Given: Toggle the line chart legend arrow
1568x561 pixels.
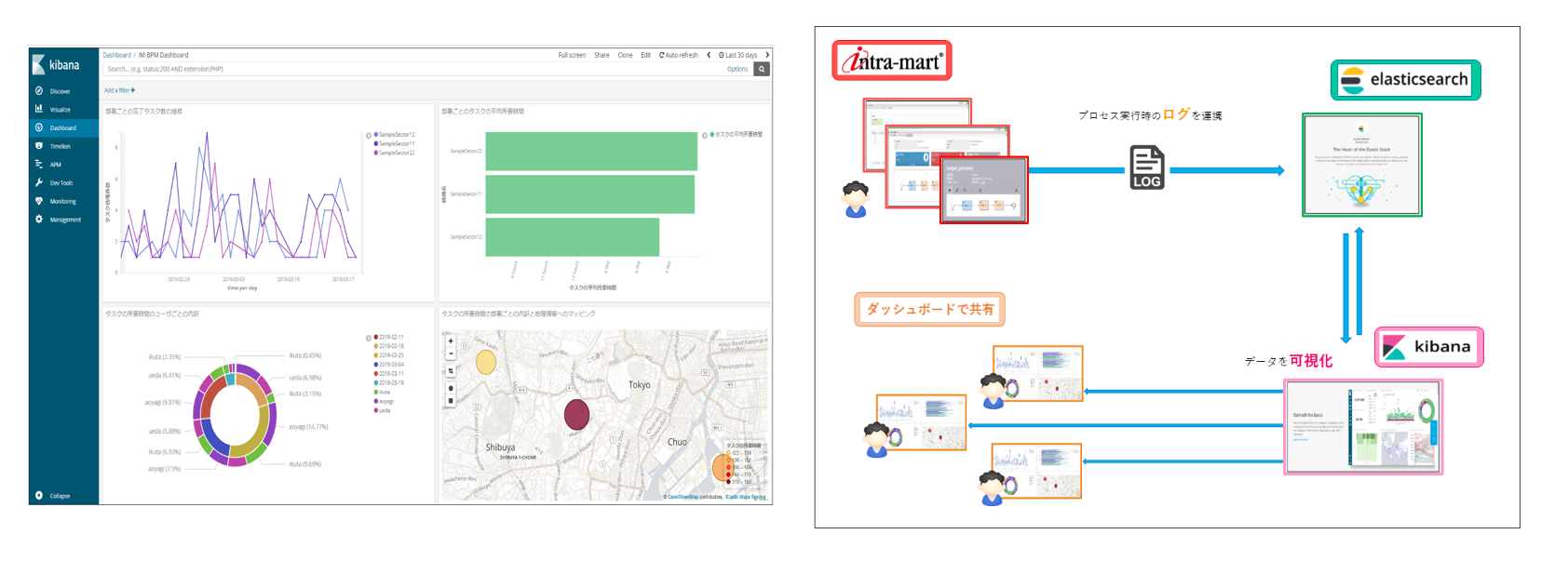Looking at the screenshot, I should (369, 136).
